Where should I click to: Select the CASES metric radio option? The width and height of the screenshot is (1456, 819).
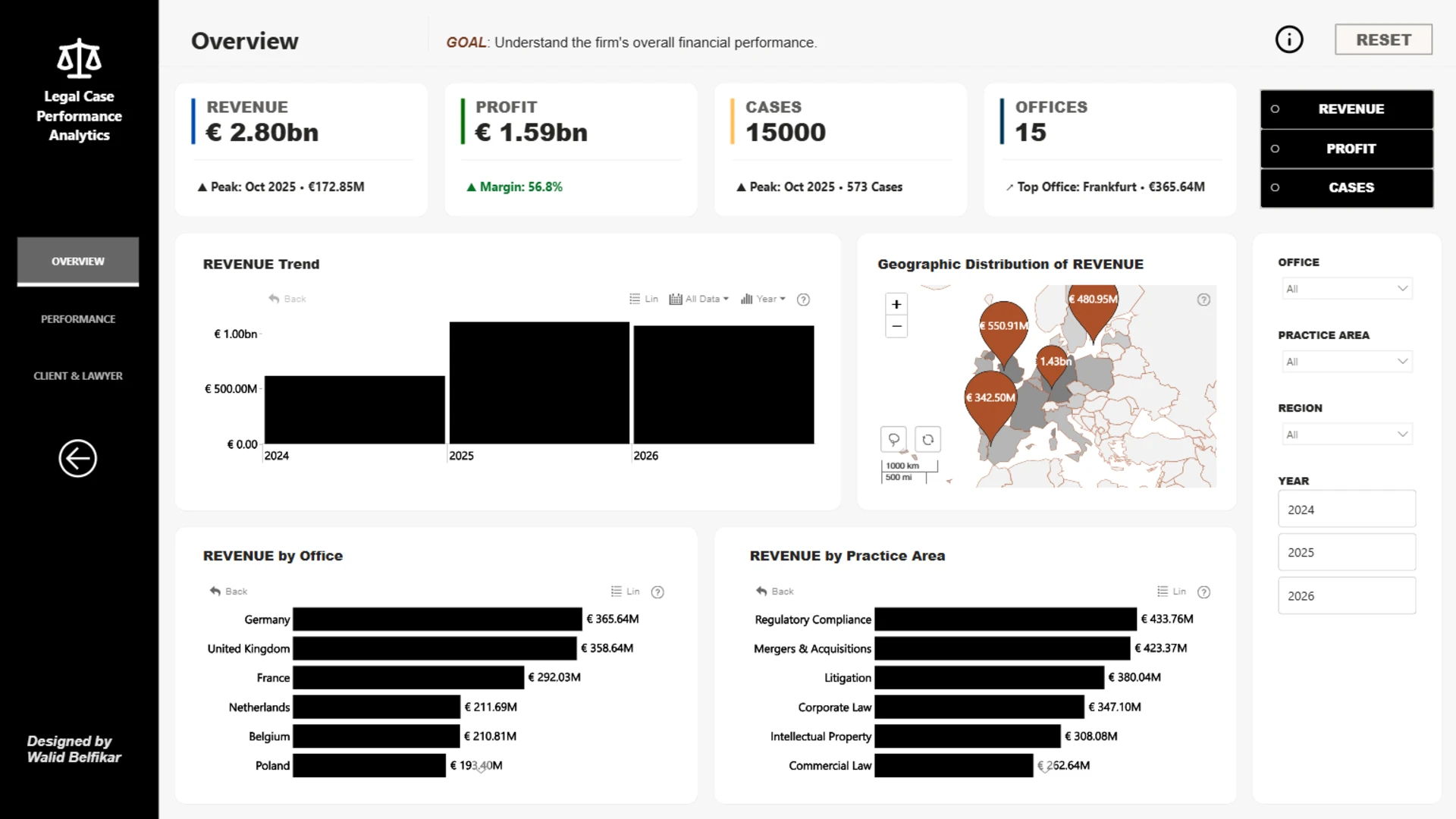1347,187
